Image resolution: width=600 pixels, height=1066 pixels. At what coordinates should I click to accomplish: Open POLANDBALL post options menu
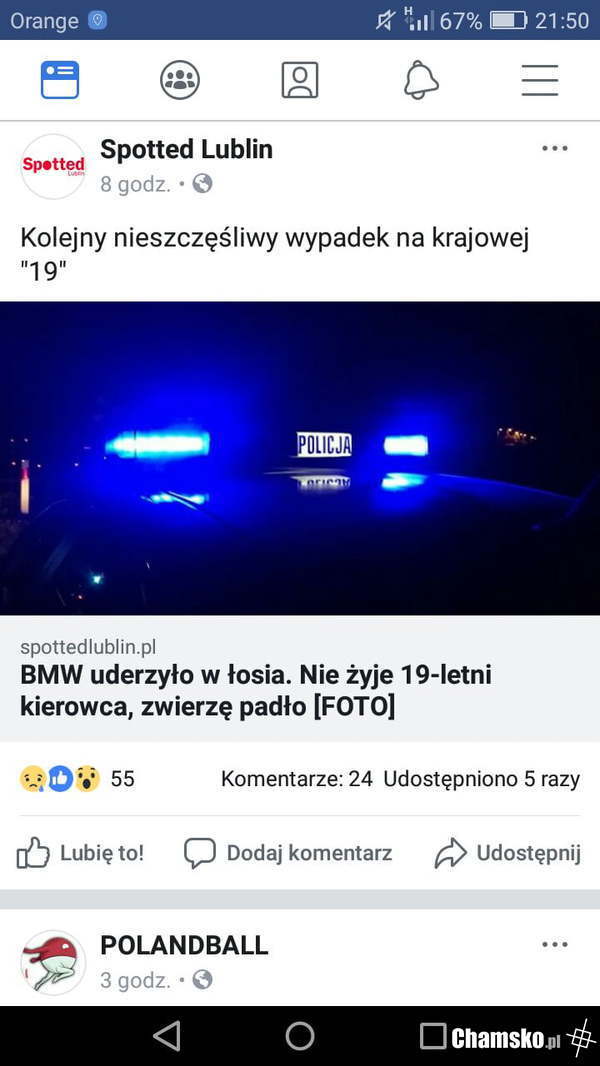[x=554, y=944]
